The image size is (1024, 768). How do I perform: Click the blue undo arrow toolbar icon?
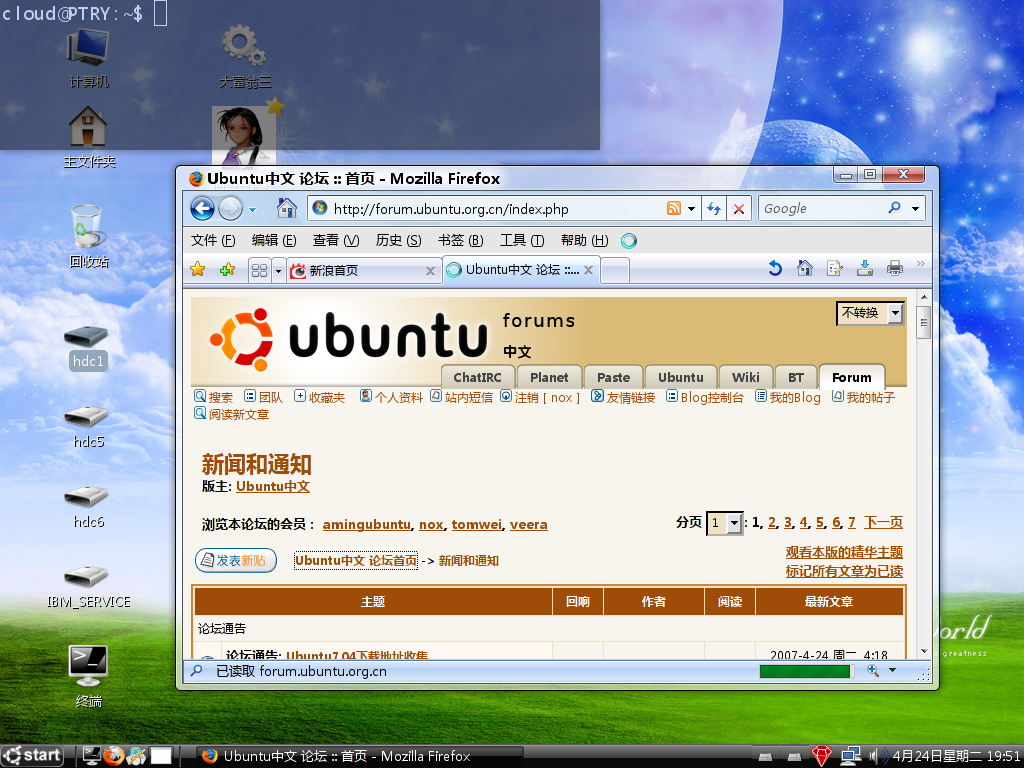775,268
